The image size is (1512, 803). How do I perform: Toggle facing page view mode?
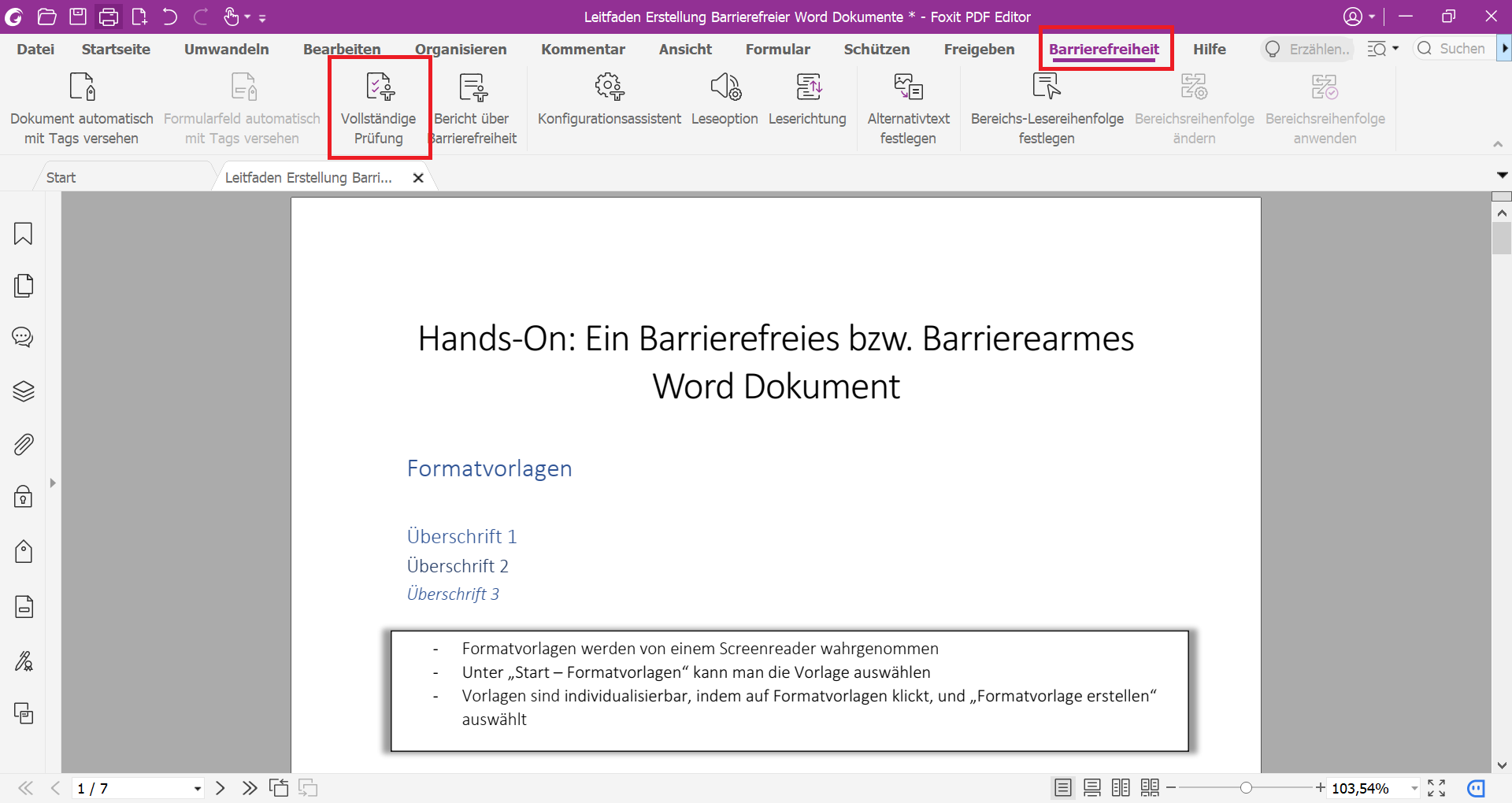coord(1121,787)
